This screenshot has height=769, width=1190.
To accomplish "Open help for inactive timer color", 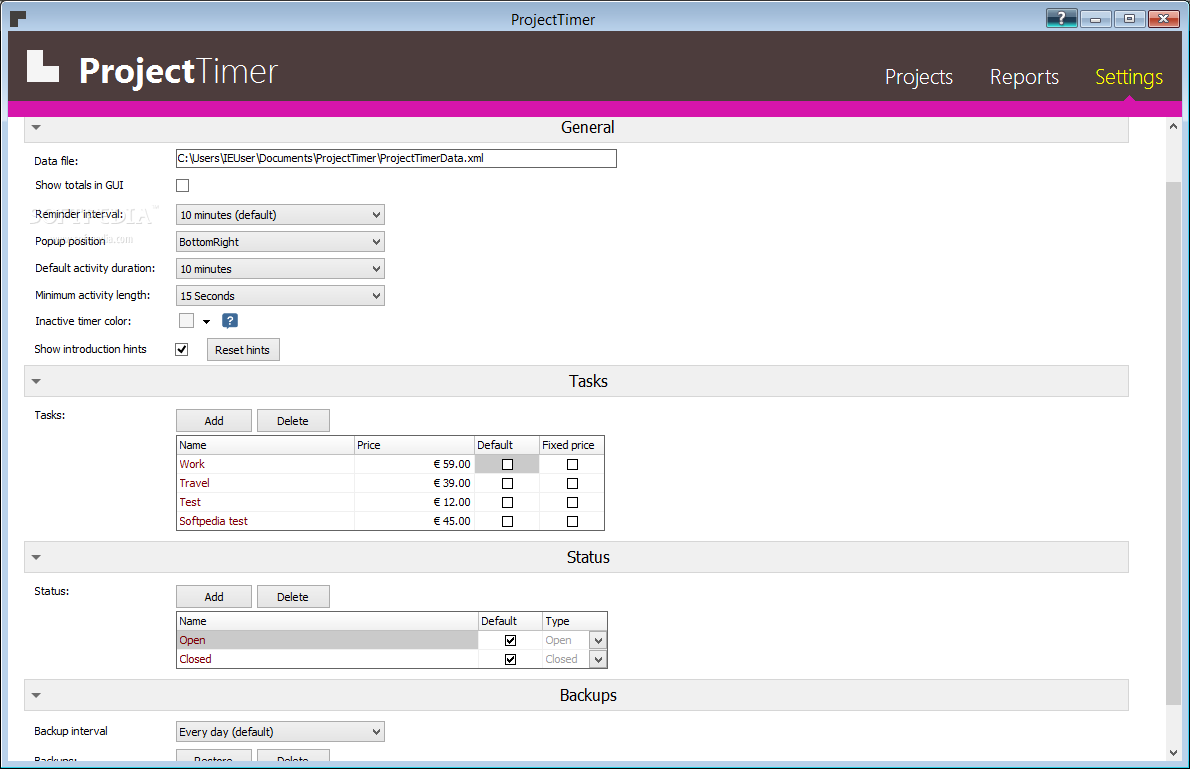I will [230, 320].
